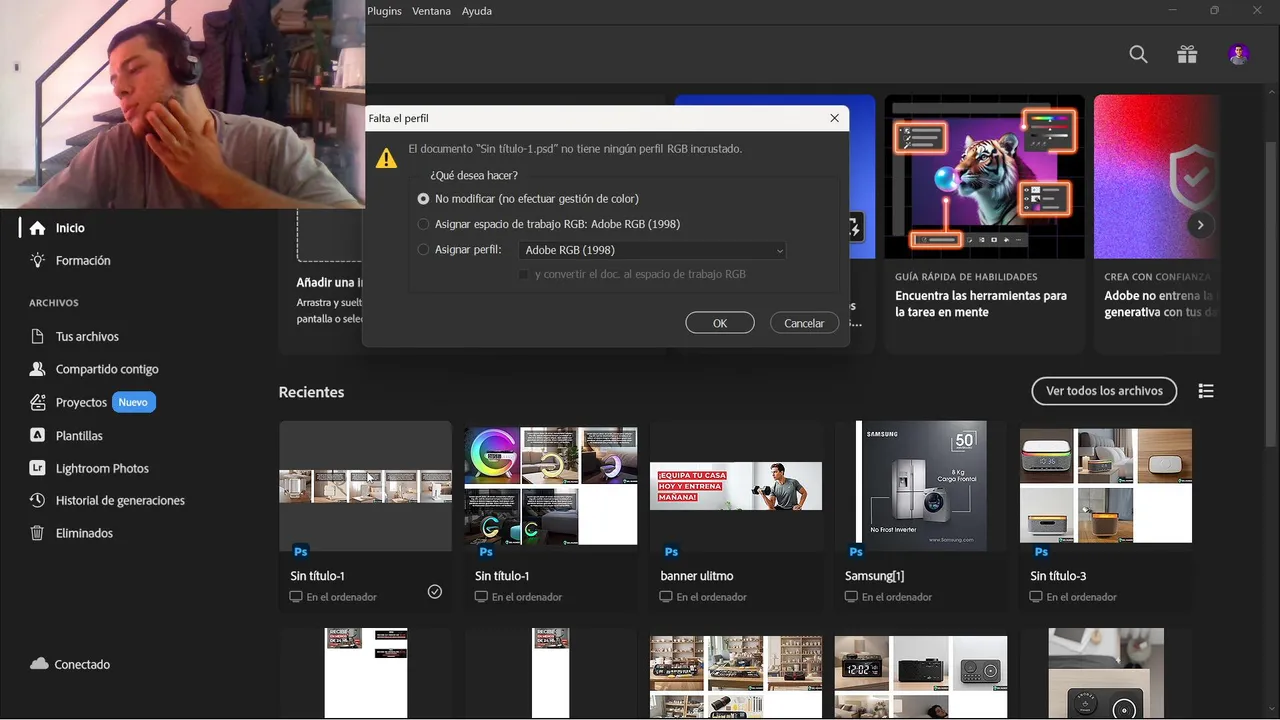Open the Adobe RGB (1998) profile dropdown

point(652,250)
